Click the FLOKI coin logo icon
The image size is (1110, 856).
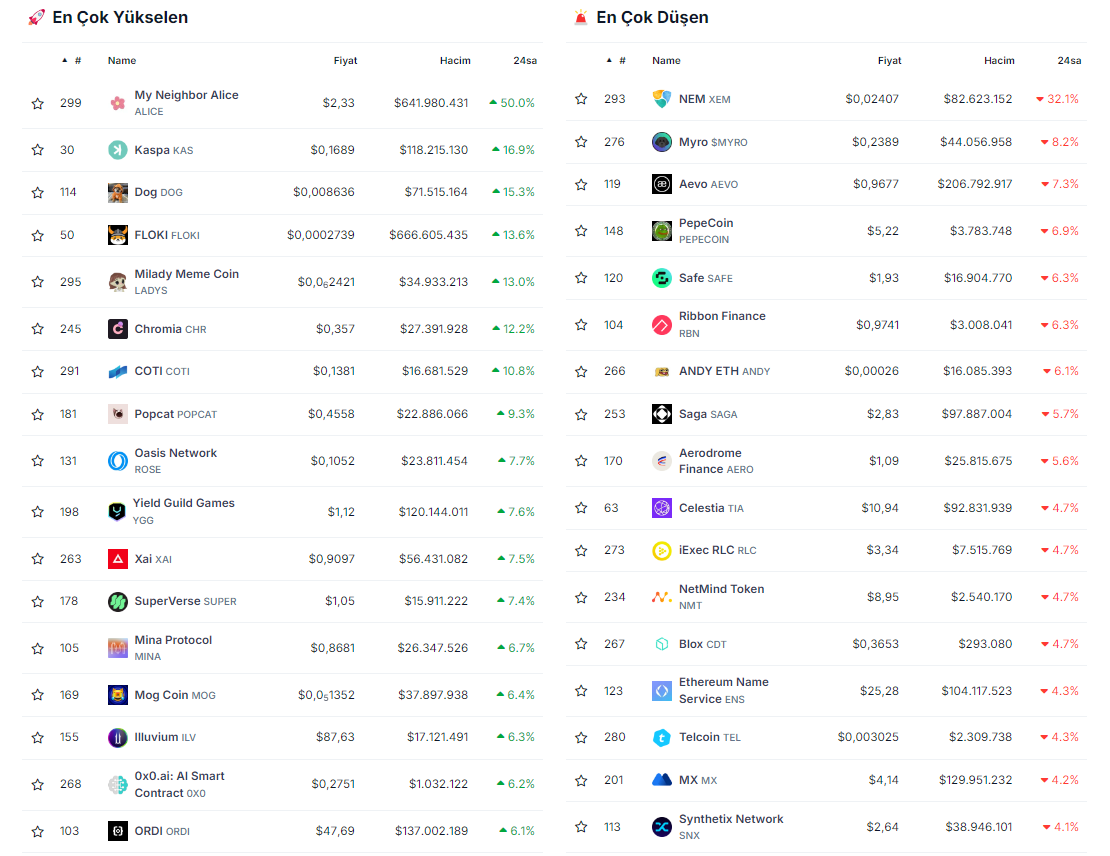tap(118, 235)
